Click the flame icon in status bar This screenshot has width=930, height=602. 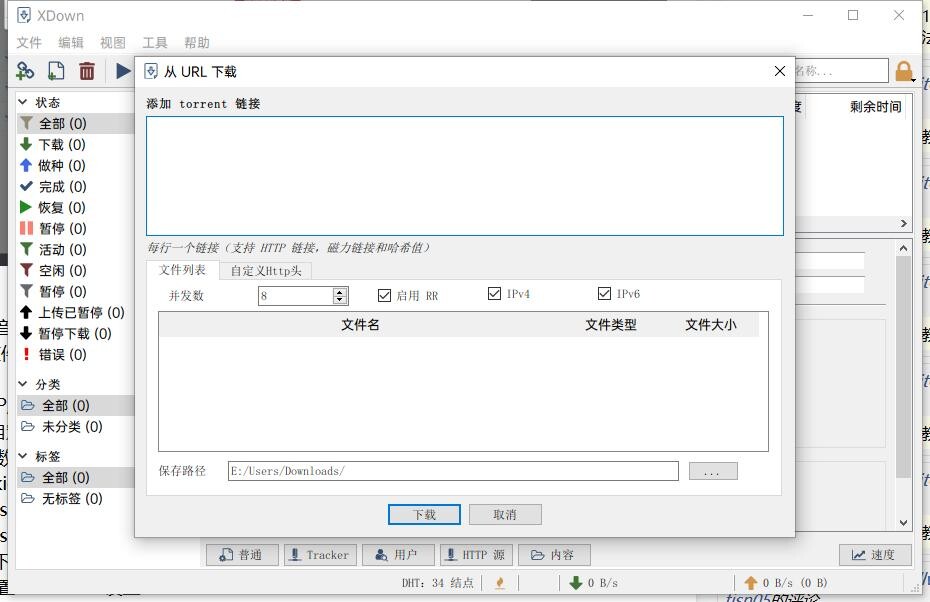coord(500,583)
